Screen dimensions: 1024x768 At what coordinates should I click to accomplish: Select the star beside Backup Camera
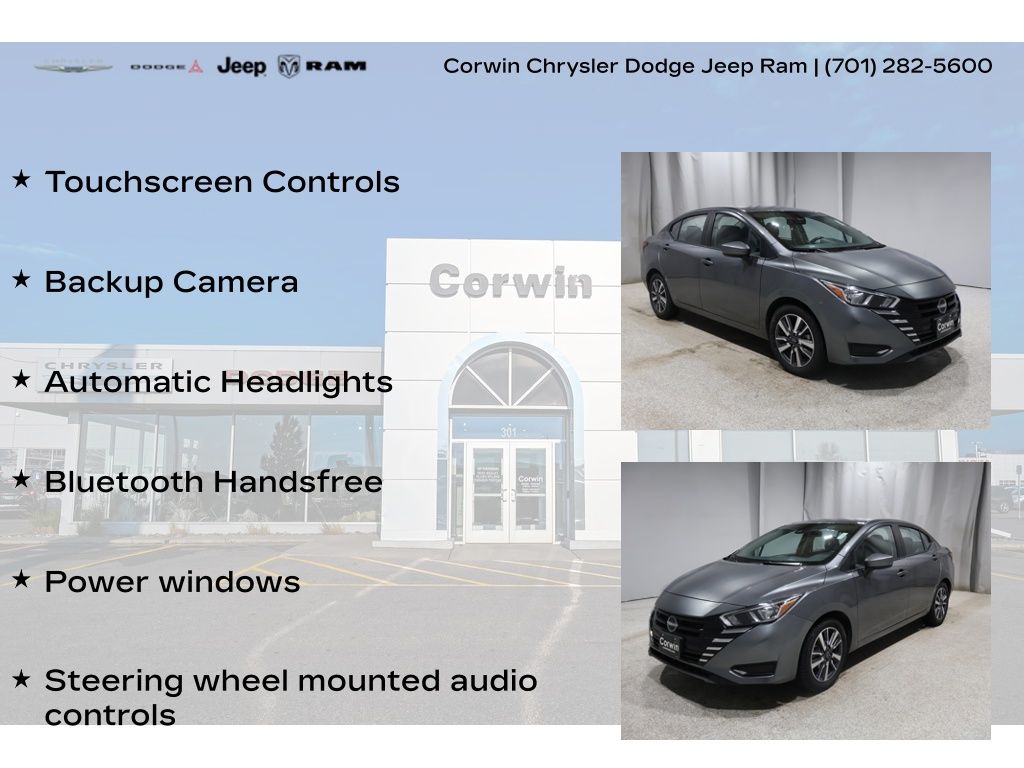point(21,281)
